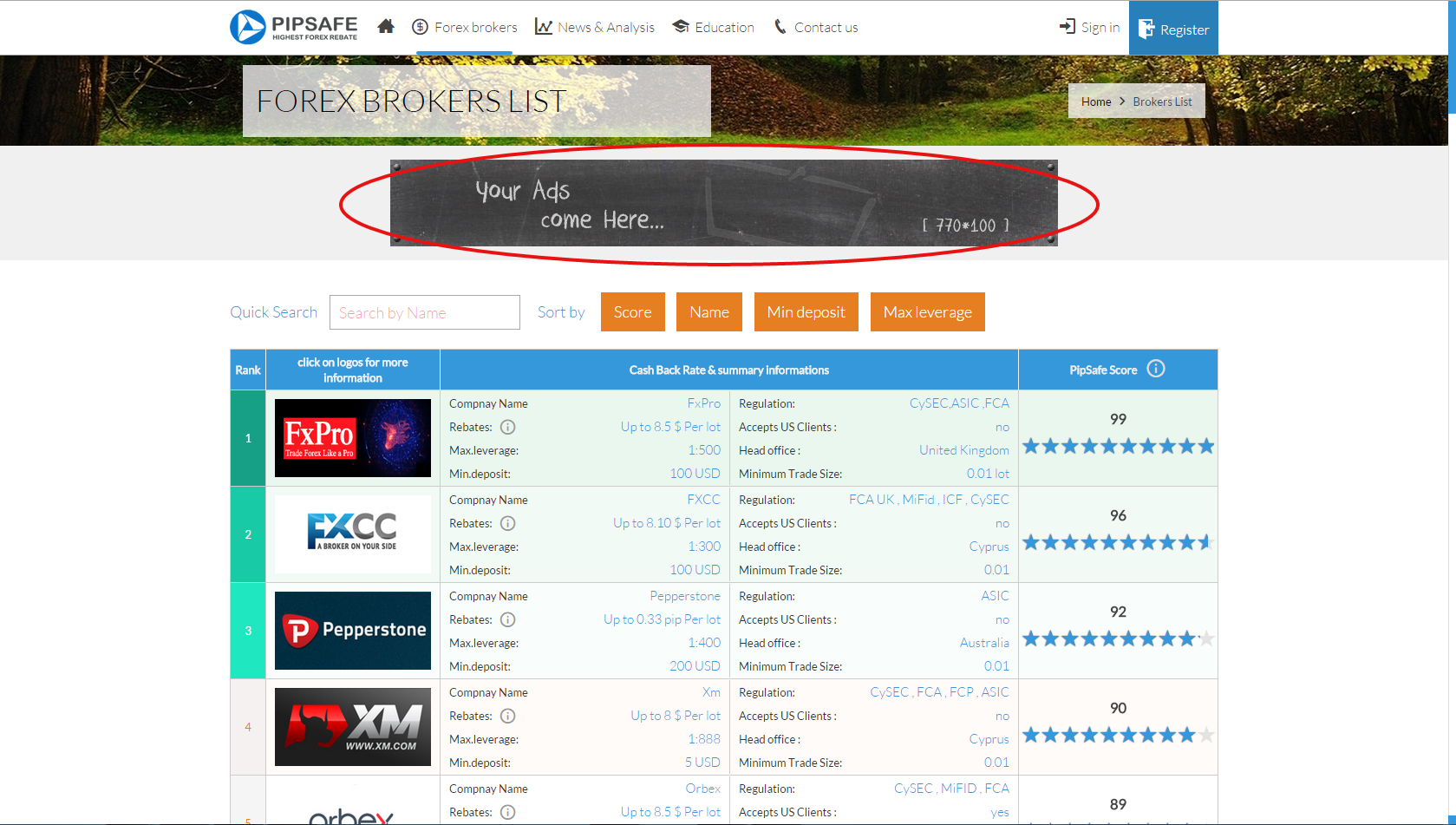Click the 'CySEC,ASIC ,FCA' regulation text

[959, 403]
